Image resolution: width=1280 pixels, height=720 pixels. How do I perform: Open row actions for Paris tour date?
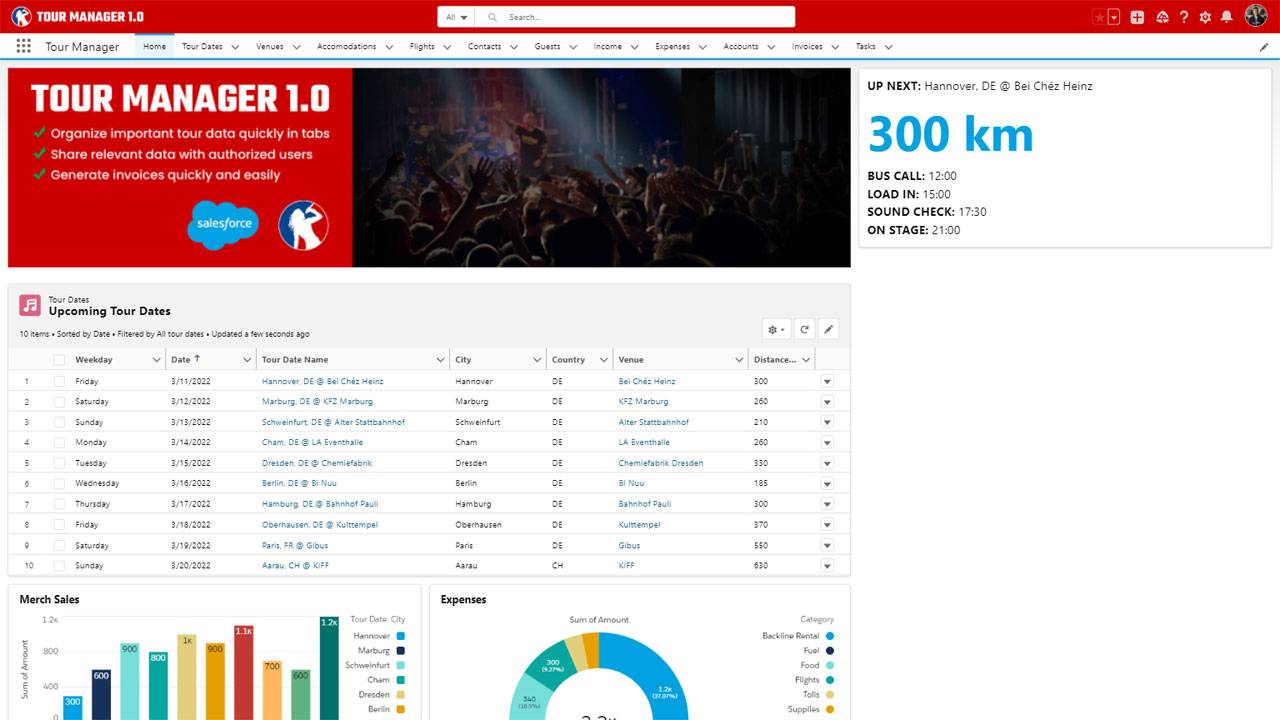click(x=827, y=545)
